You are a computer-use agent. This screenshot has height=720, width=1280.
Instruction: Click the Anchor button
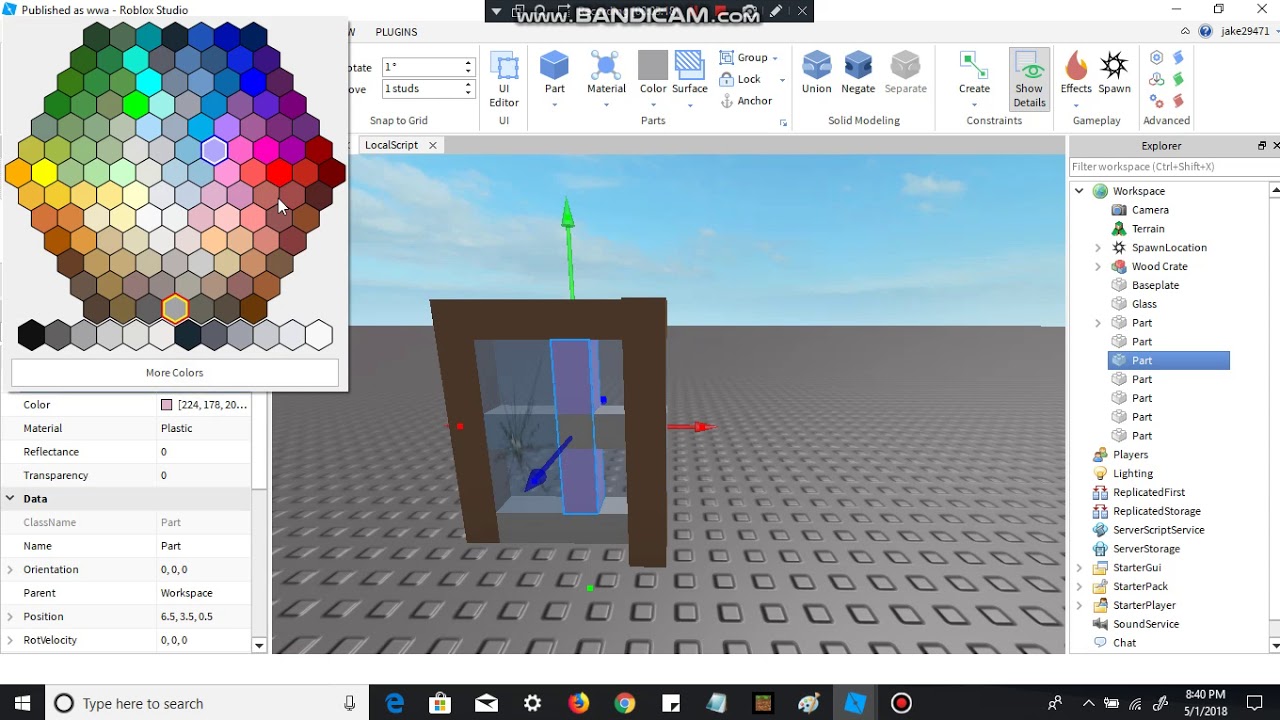(746, 101)
